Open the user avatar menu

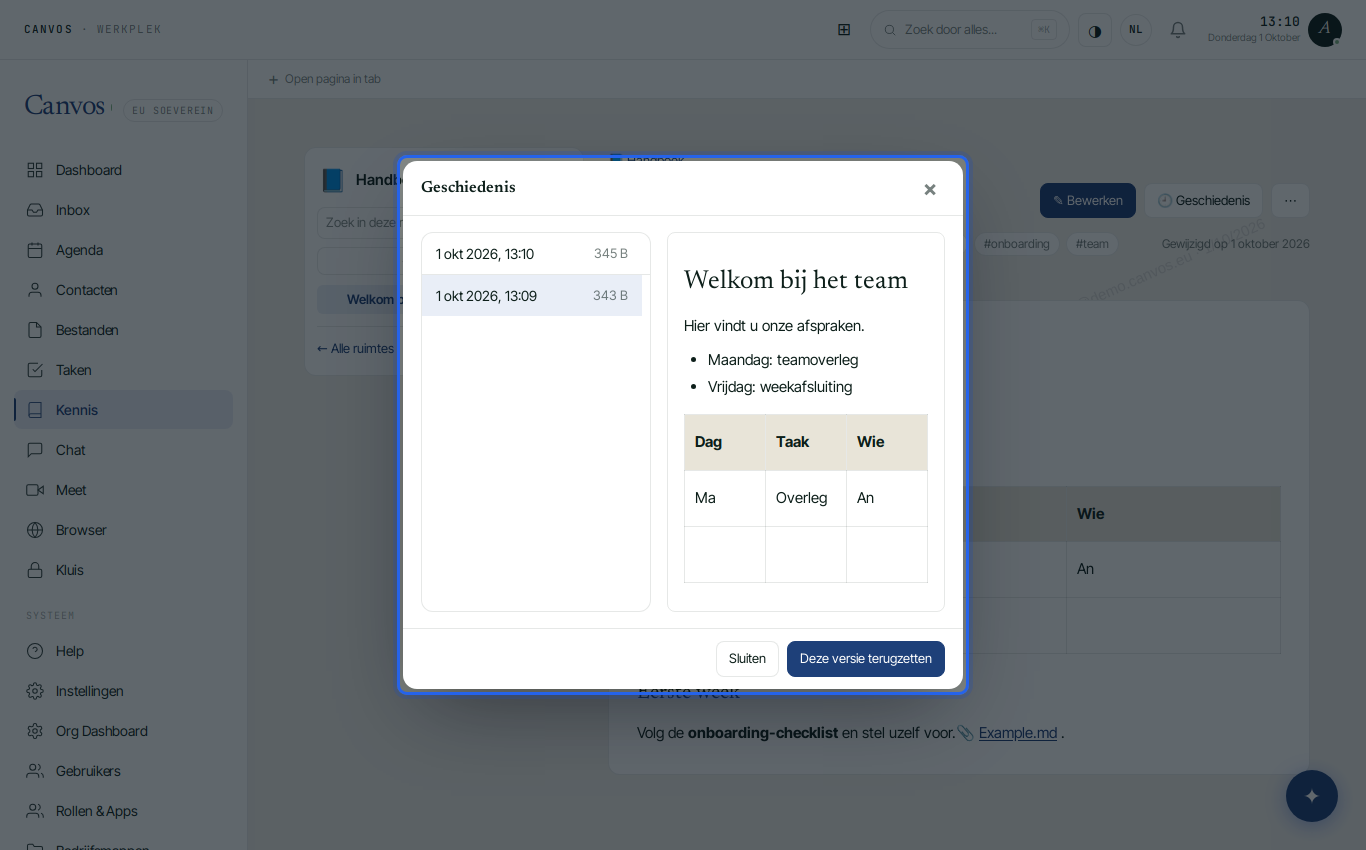point(1325,30)
